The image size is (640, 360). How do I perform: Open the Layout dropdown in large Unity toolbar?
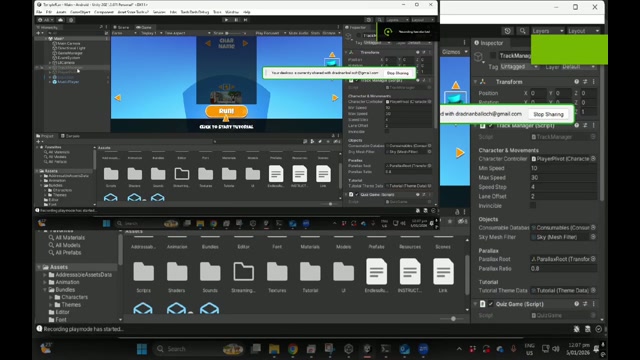584,31
